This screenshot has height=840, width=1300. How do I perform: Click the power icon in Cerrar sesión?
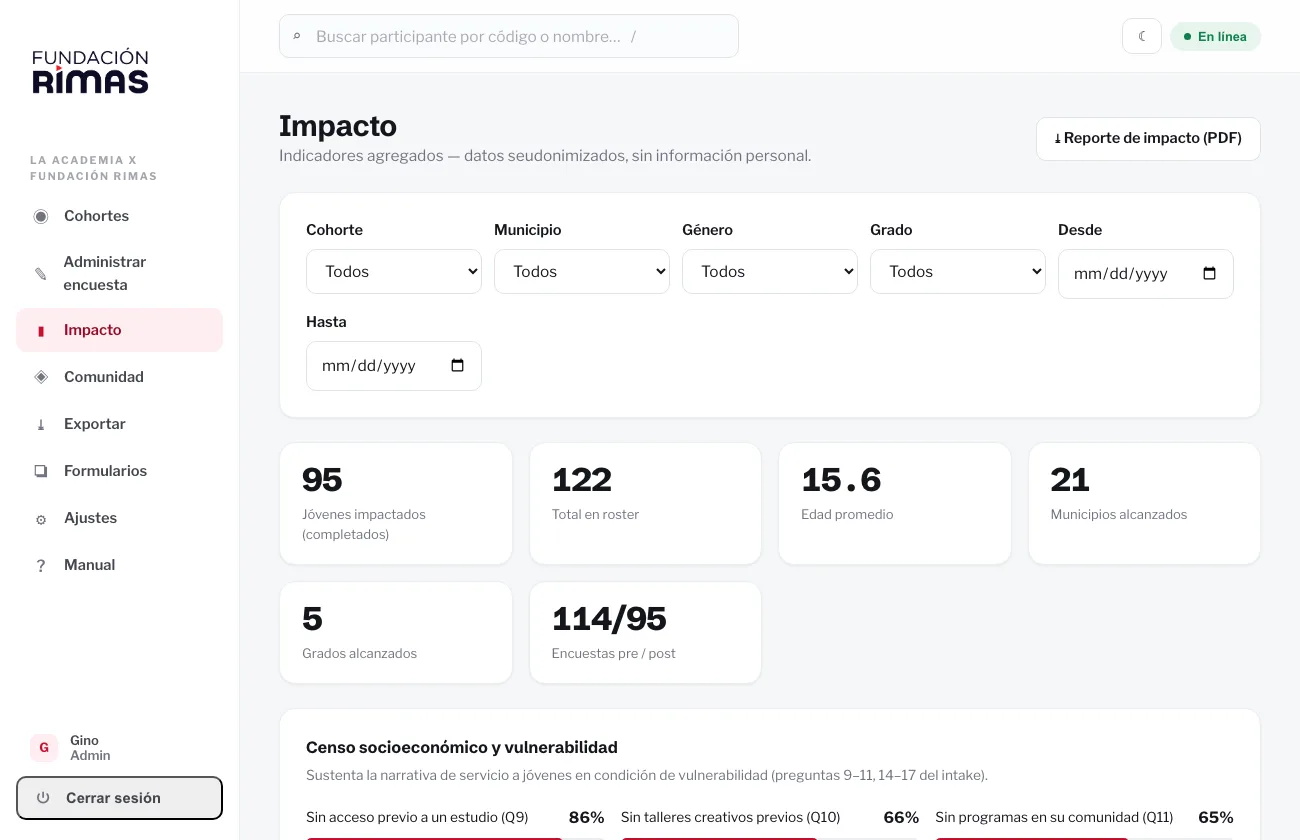tap(43, 798)
